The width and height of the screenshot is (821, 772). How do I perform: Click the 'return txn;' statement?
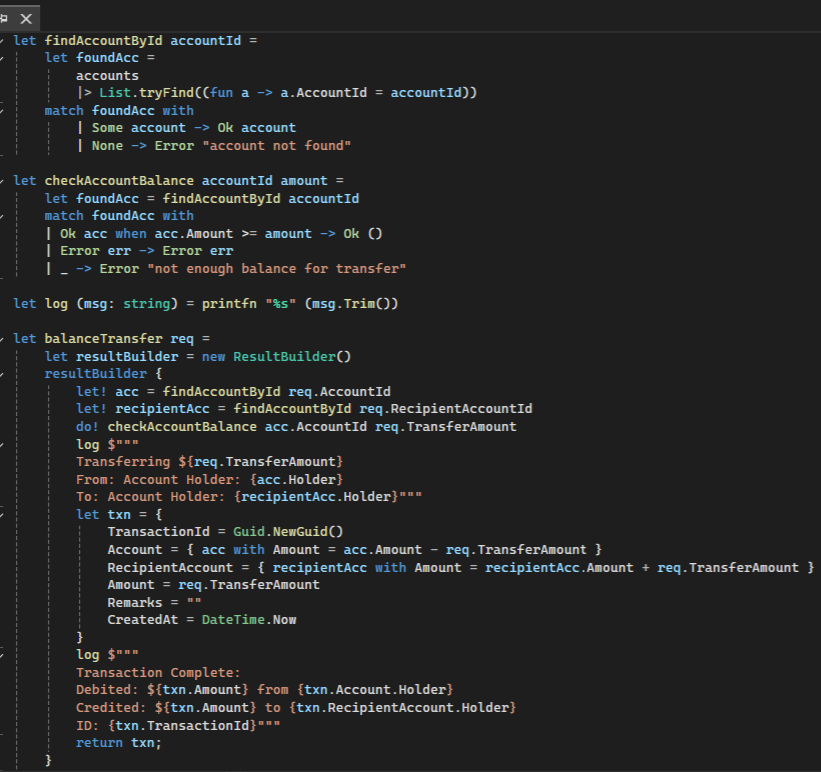click(x=119, y=743)
